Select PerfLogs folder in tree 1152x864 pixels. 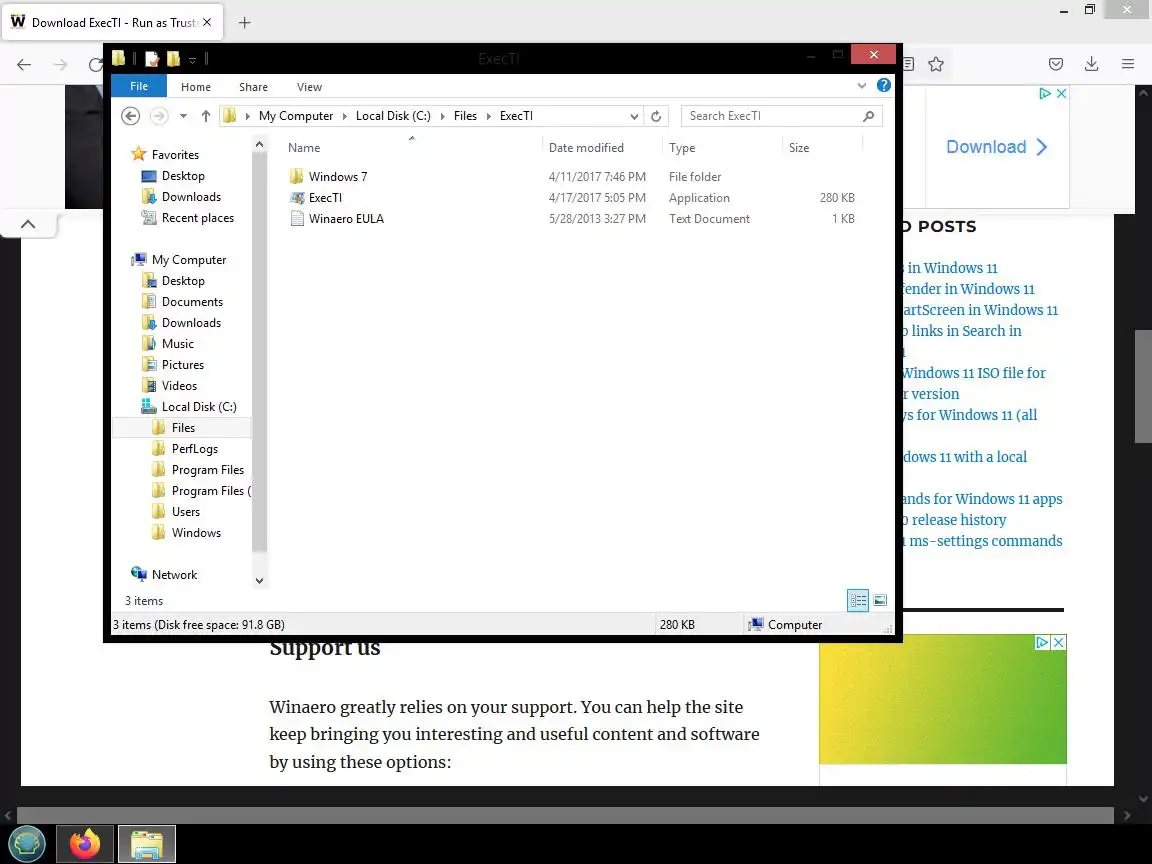point(195,448)
